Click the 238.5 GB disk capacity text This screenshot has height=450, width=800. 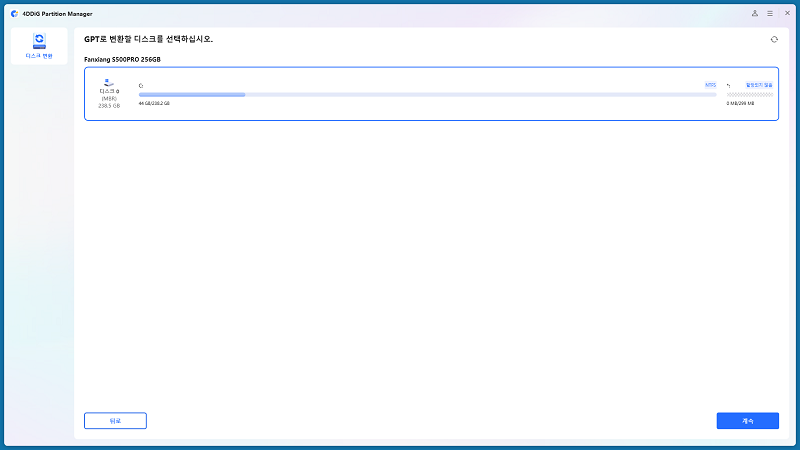109,106
